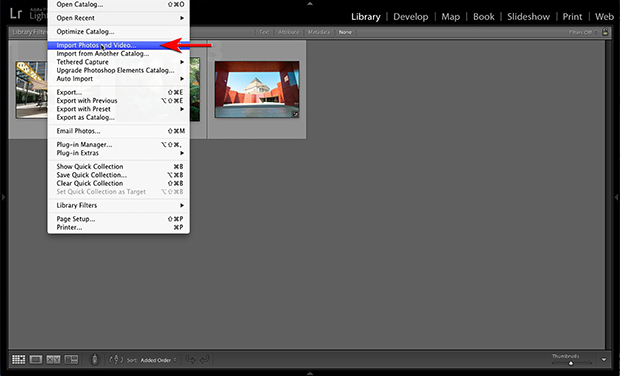Image resolution: width=620 pixels, height=376 pixels.
Task: Rotate photo clockwise icon
Action: click(204, 360)
